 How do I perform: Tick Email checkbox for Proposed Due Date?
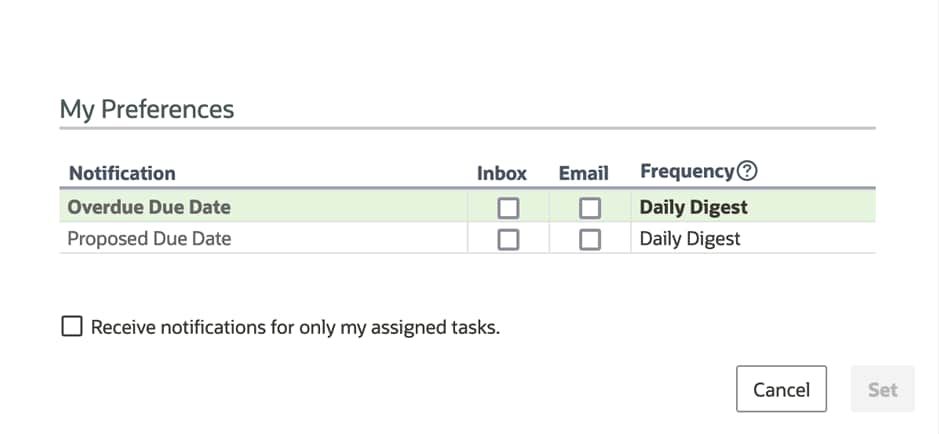[590, 239]
